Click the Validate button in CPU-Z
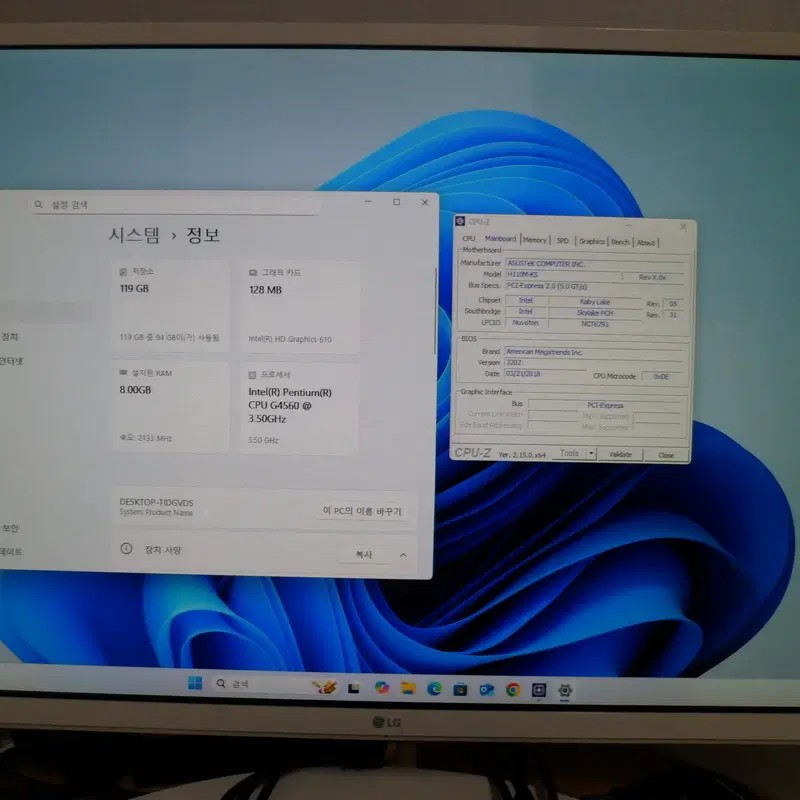This screenshot has width=800, height=800. pos(620,454)
